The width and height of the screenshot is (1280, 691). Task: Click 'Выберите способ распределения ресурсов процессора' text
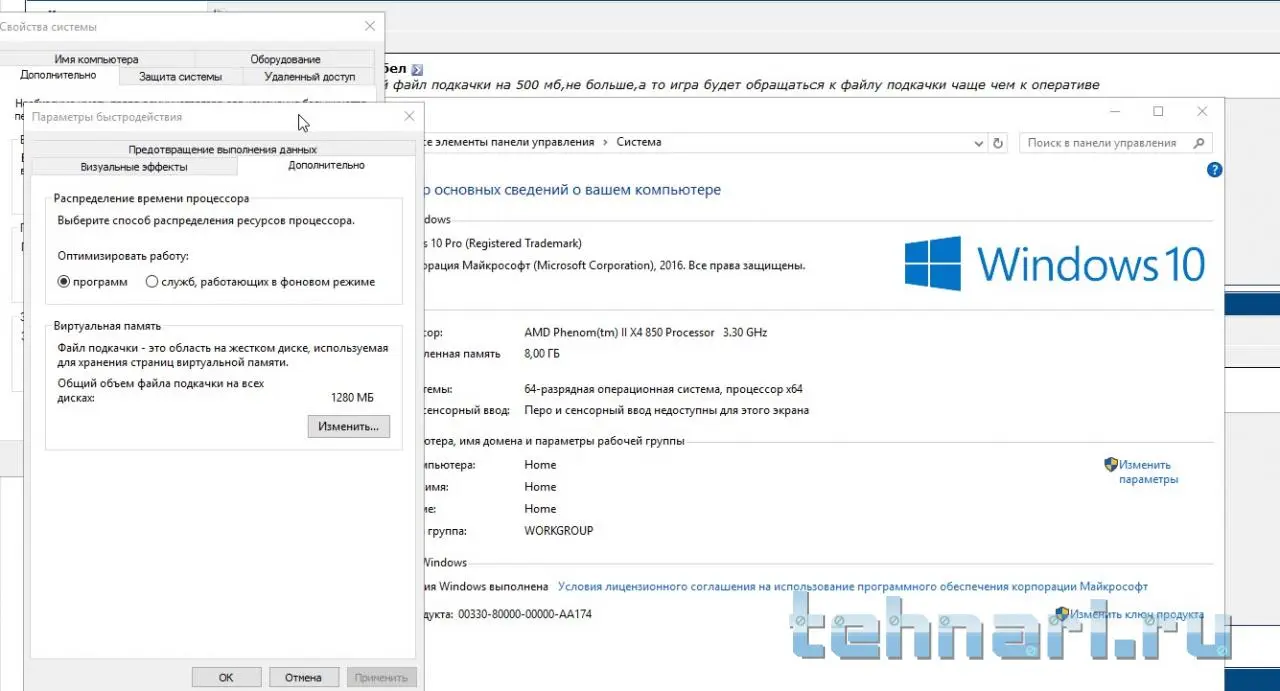pos(206,219)
